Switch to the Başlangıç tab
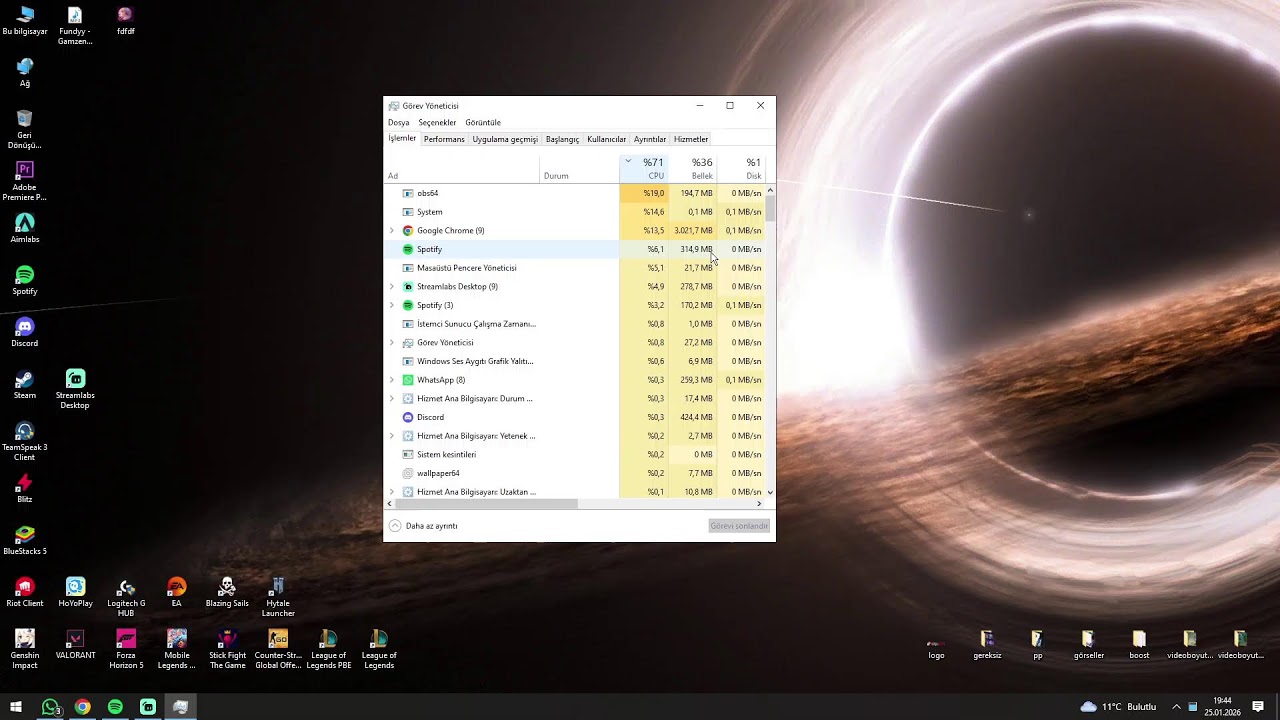The width and height of the screenshot is (1280, 720). [x=562, y=139]
